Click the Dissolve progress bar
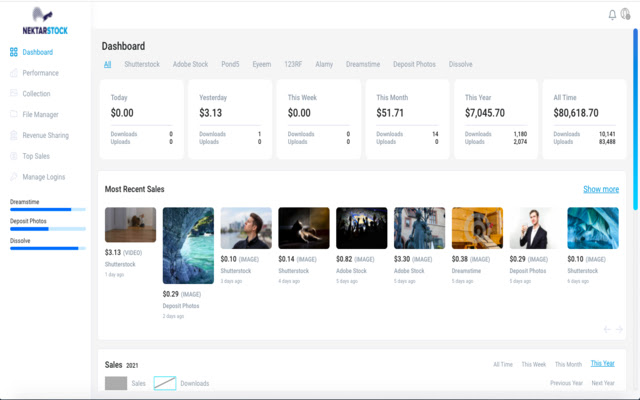 pyautogui.click(x=48, y=248)
